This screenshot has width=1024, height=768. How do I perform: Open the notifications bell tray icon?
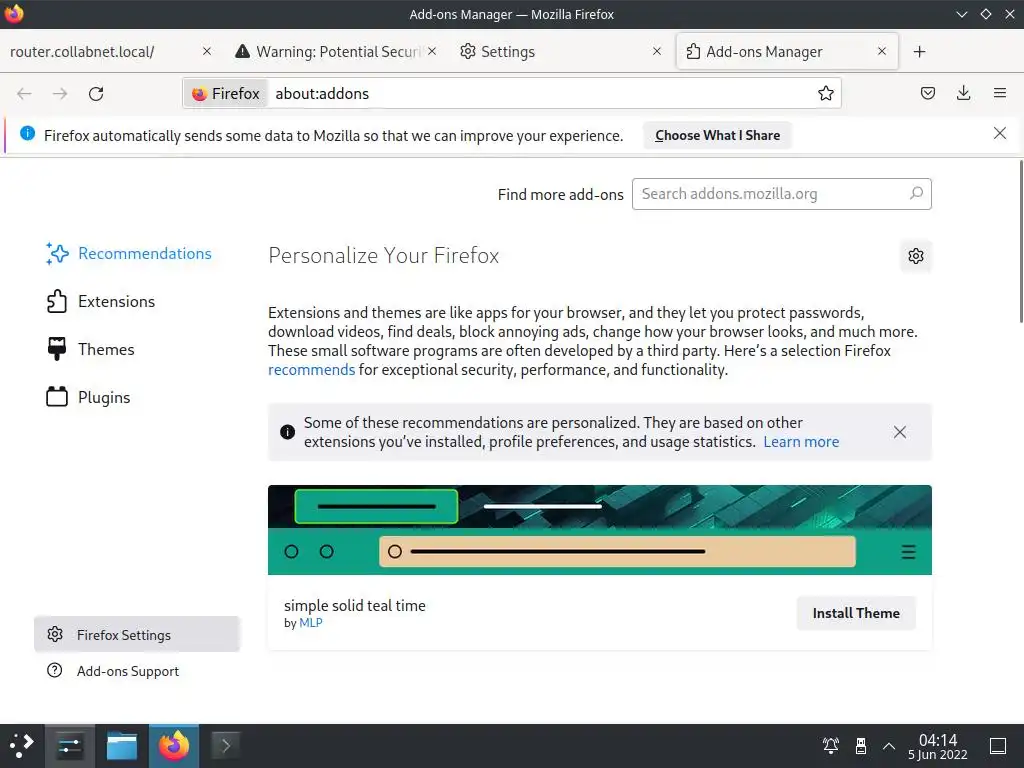pyautogui.click(x=831, y=746)
